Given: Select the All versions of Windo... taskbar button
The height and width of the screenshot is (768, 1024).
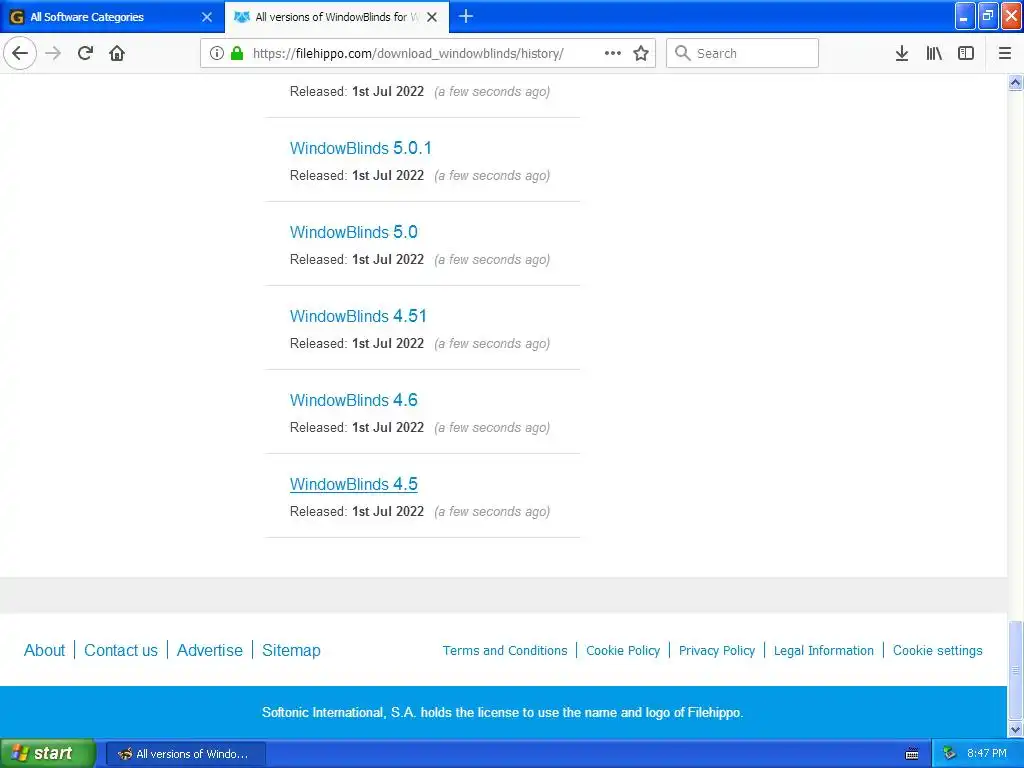Looking at the screenshot, I should (185, 754).
